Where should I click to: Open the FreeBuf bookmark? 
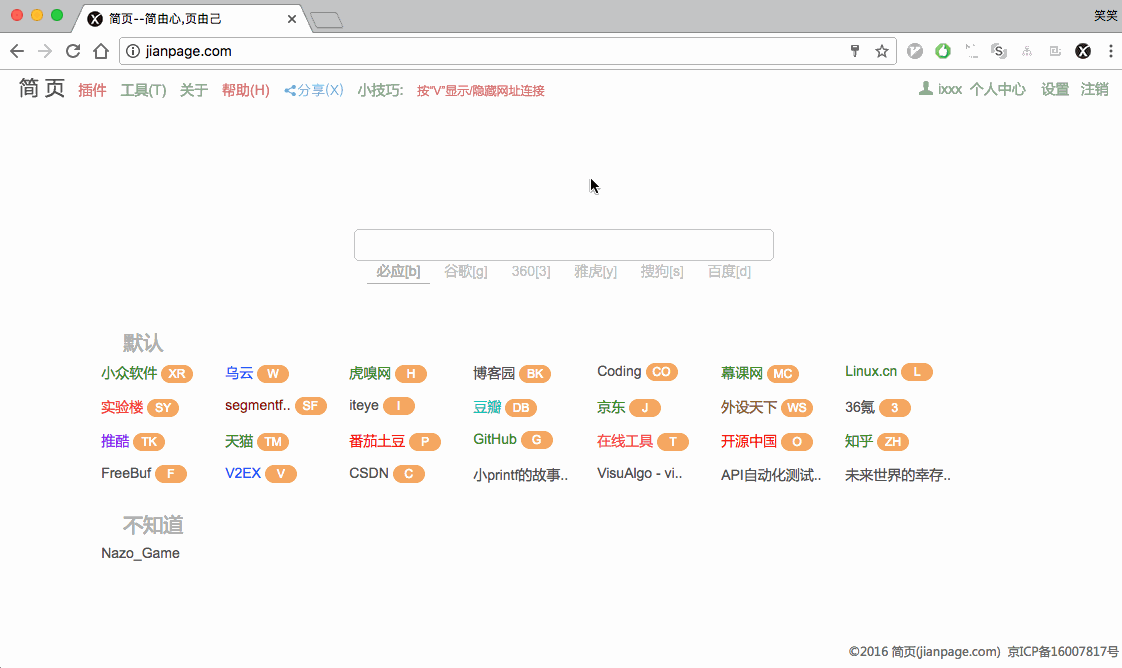pyautogui.click(x=126, y=473)
